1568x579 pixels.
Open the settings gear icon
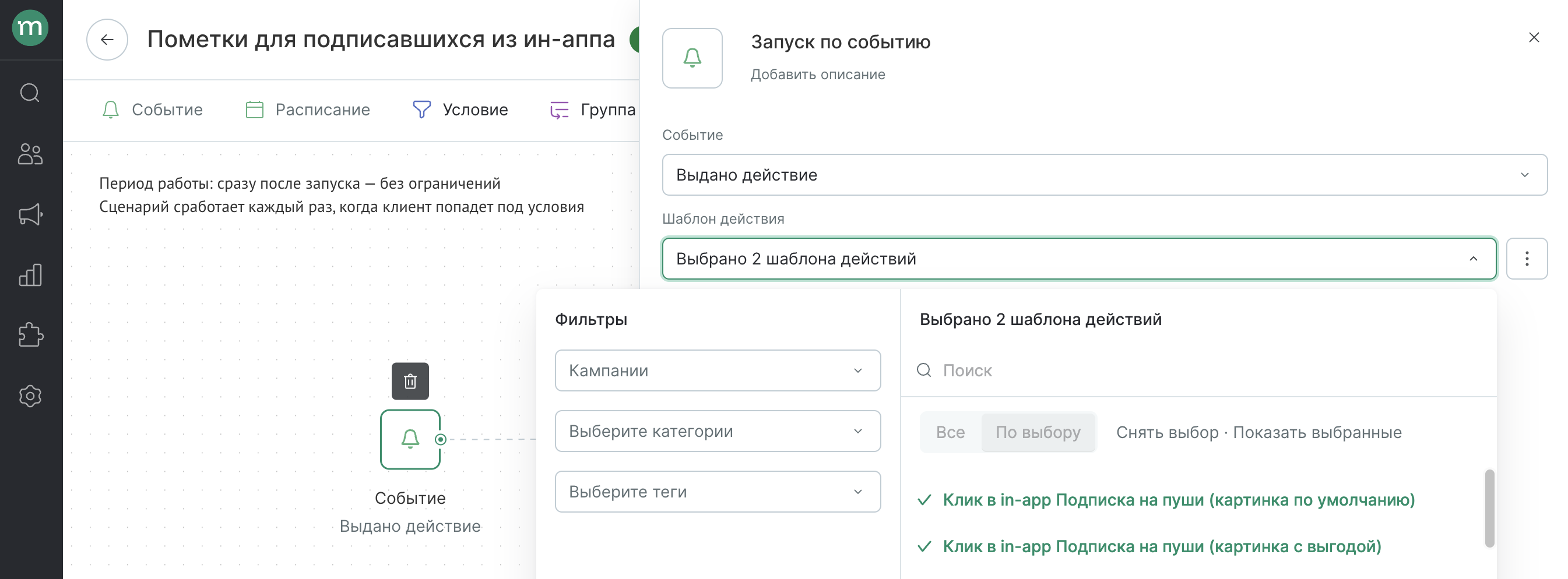click(30, 396)
